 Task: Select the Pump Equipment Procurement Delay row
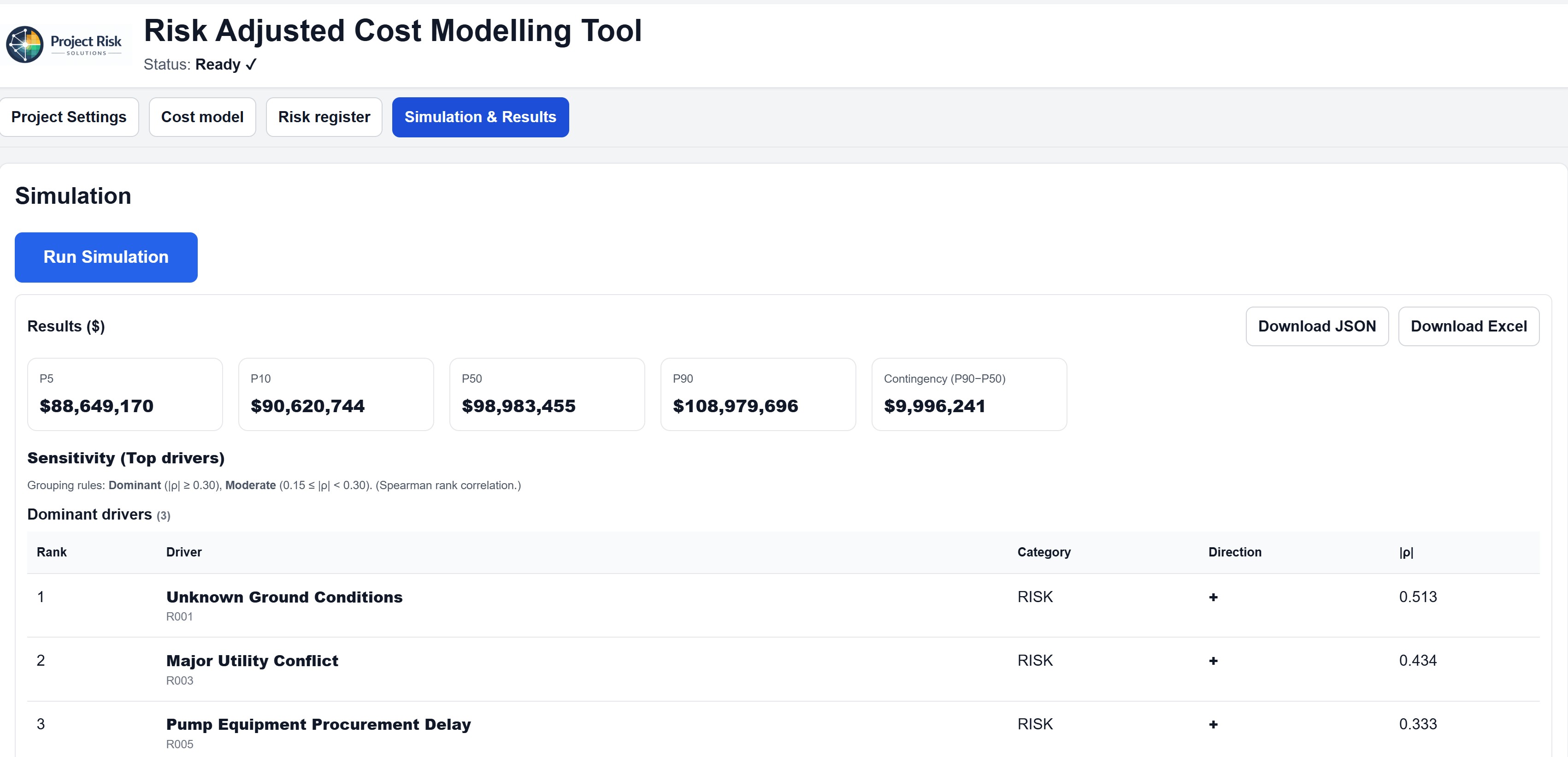click(x=318, y=725)
